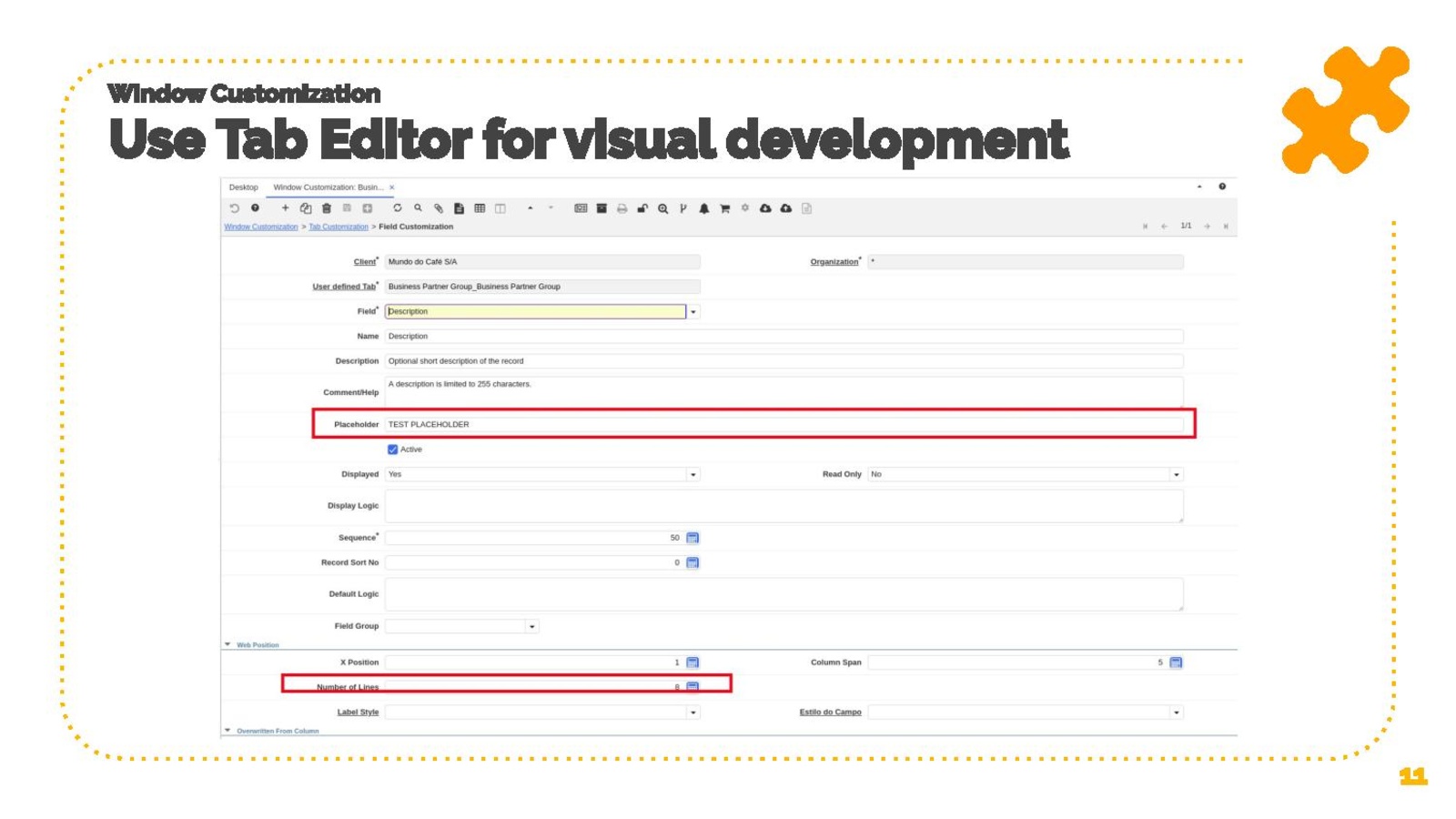Click the Requests bell icon
This screenshot has height=819, width=1456.
point(703,208)
